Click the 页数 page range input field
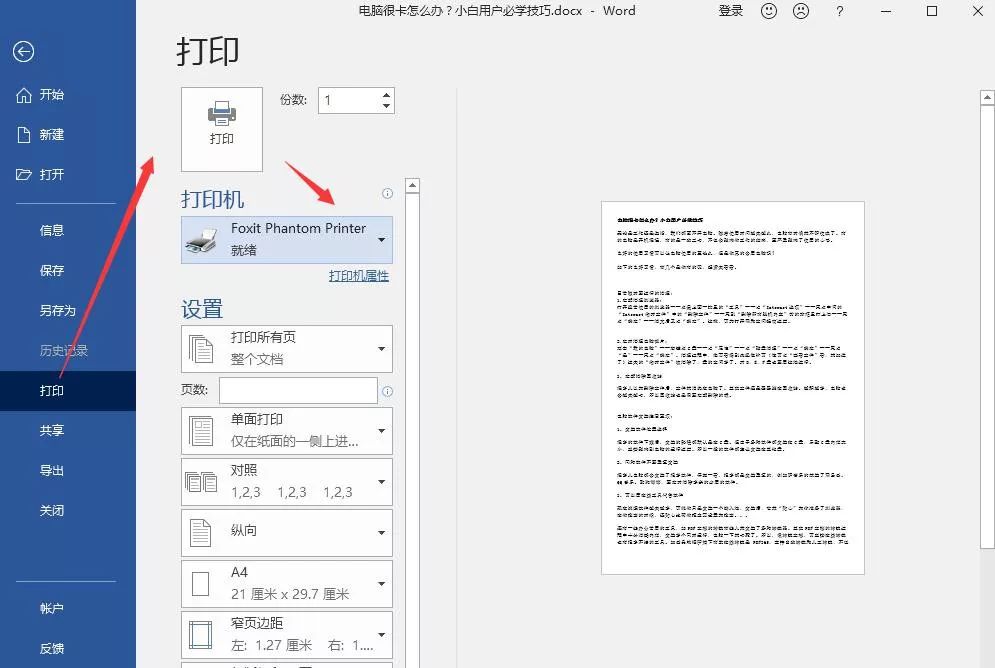This screenshot has height=668, width=995. tap(297, 390)
